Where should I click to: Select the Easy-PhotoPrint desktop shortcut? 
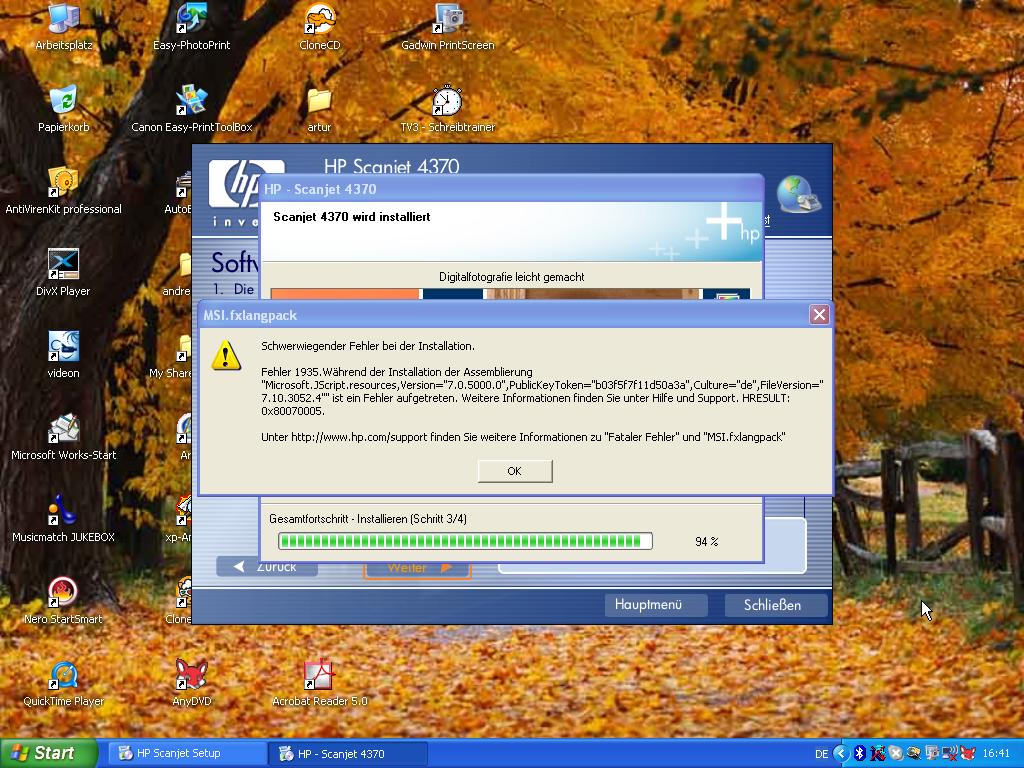click(x=191, y=27)
